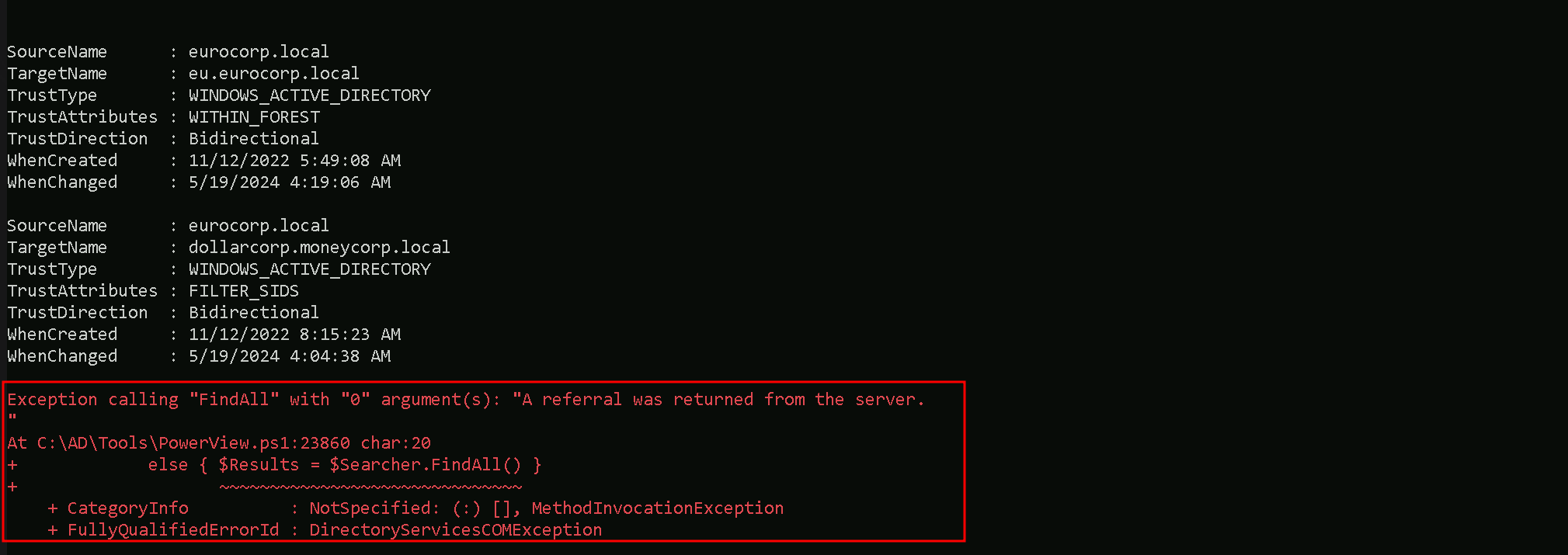Click the eu.eurocorp.local target name
Viewport: 1568px width, 555px height.
point(273,74)
